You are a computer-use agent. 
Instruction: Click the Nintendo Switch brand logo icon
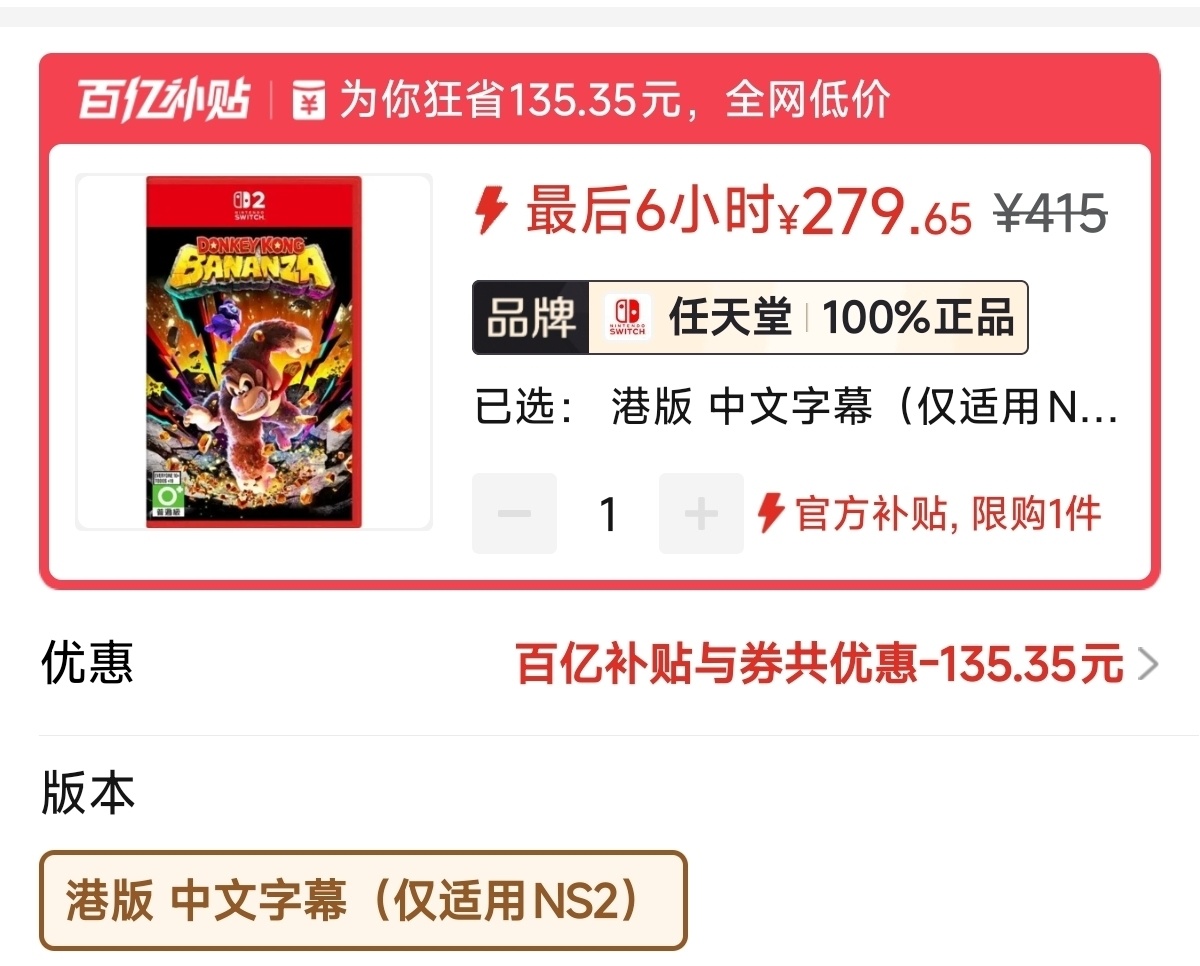point(627,318)
